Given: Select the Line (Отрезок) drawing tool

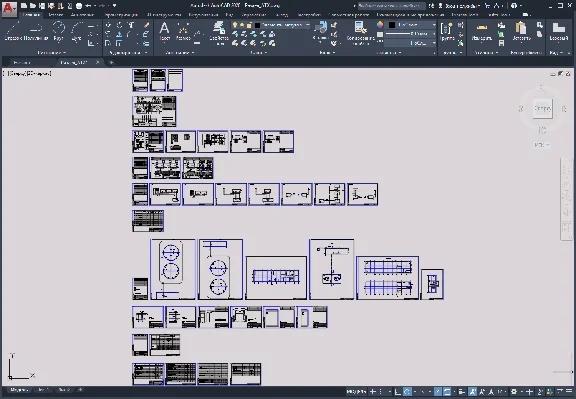Looking at the screenshot, I should 13,31.
